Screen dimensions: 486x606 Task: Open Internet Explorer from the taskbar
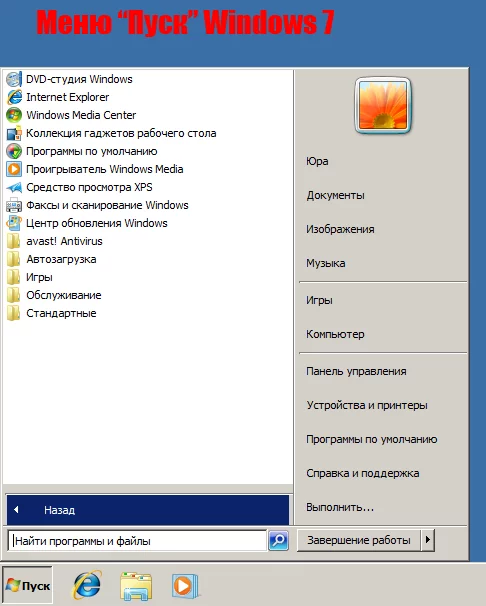[87, 585]
